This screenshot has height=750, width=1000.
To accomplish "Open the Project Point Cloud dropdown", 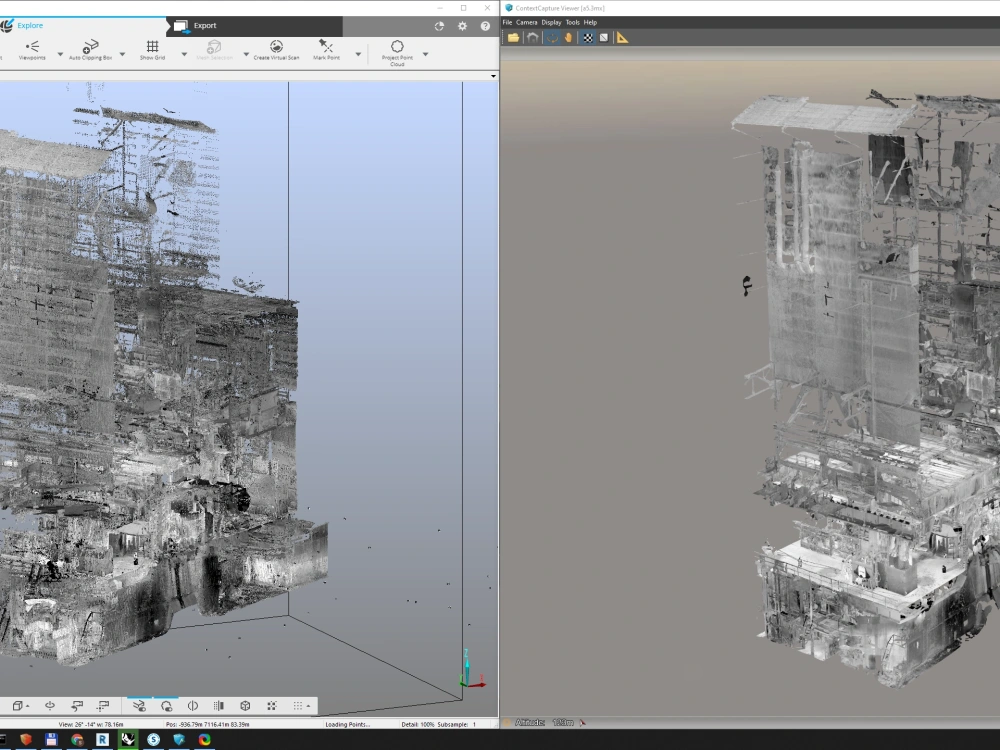I will tap(426, 52).
